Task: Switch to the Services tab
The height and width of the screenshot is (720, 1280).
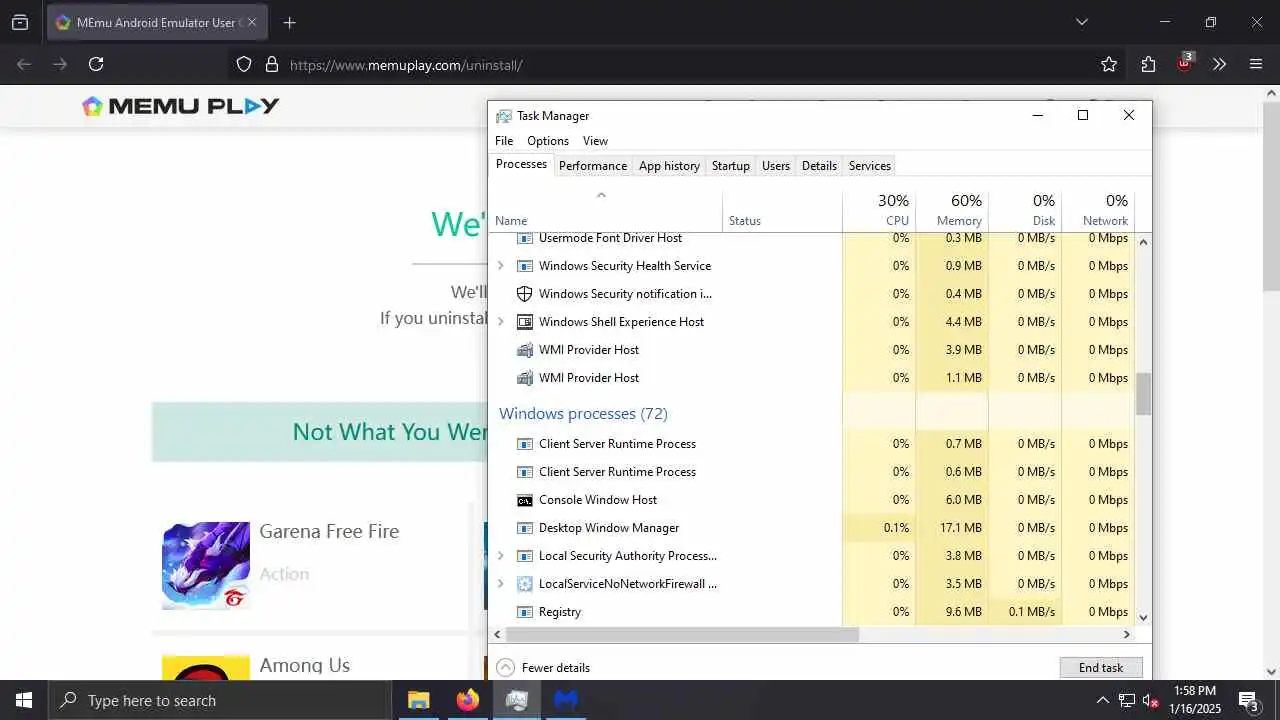Action: tap(870, 166)
